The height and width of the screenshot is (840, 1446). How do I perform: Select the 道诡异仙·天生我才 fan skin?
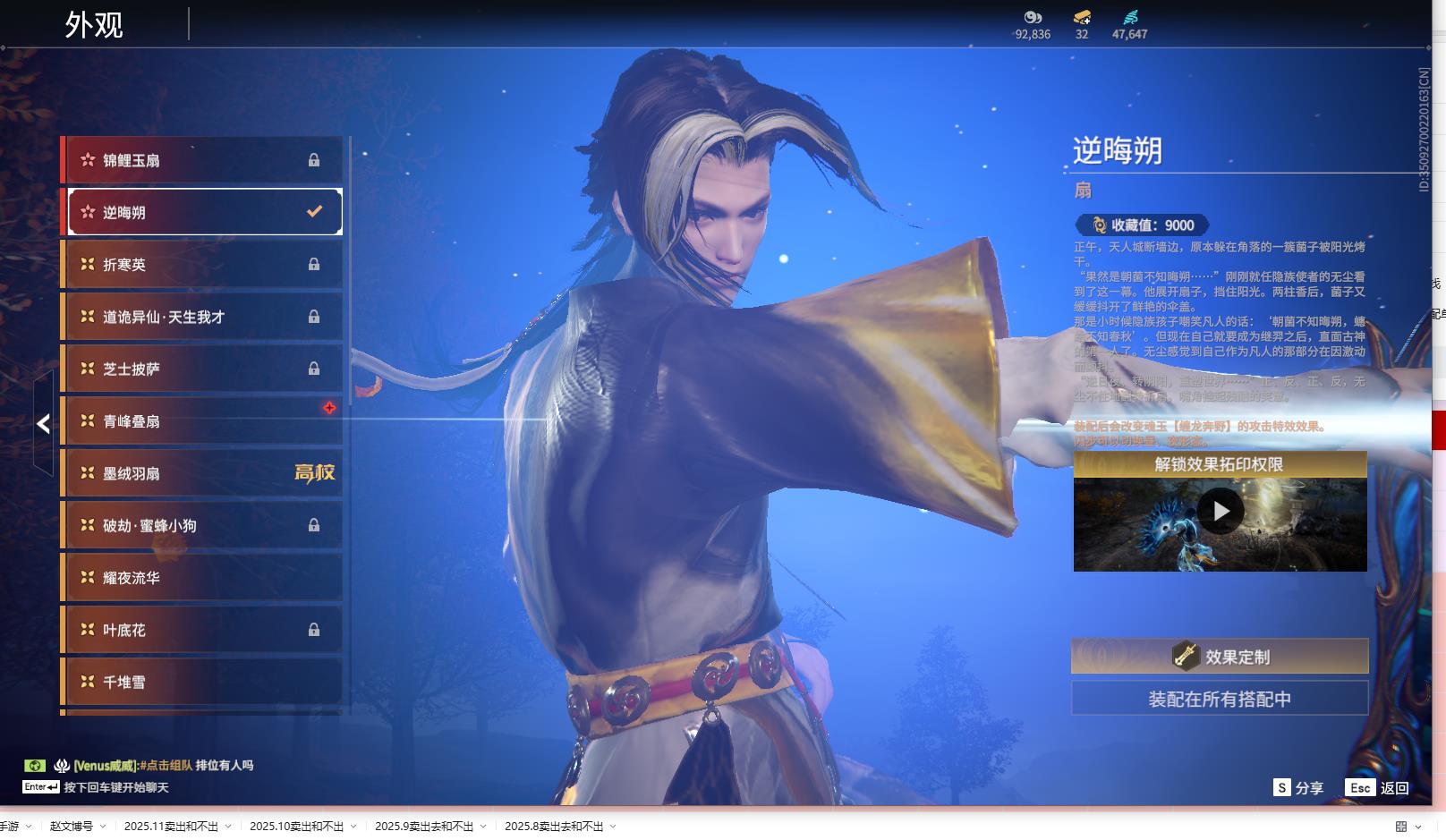point(202,317)
